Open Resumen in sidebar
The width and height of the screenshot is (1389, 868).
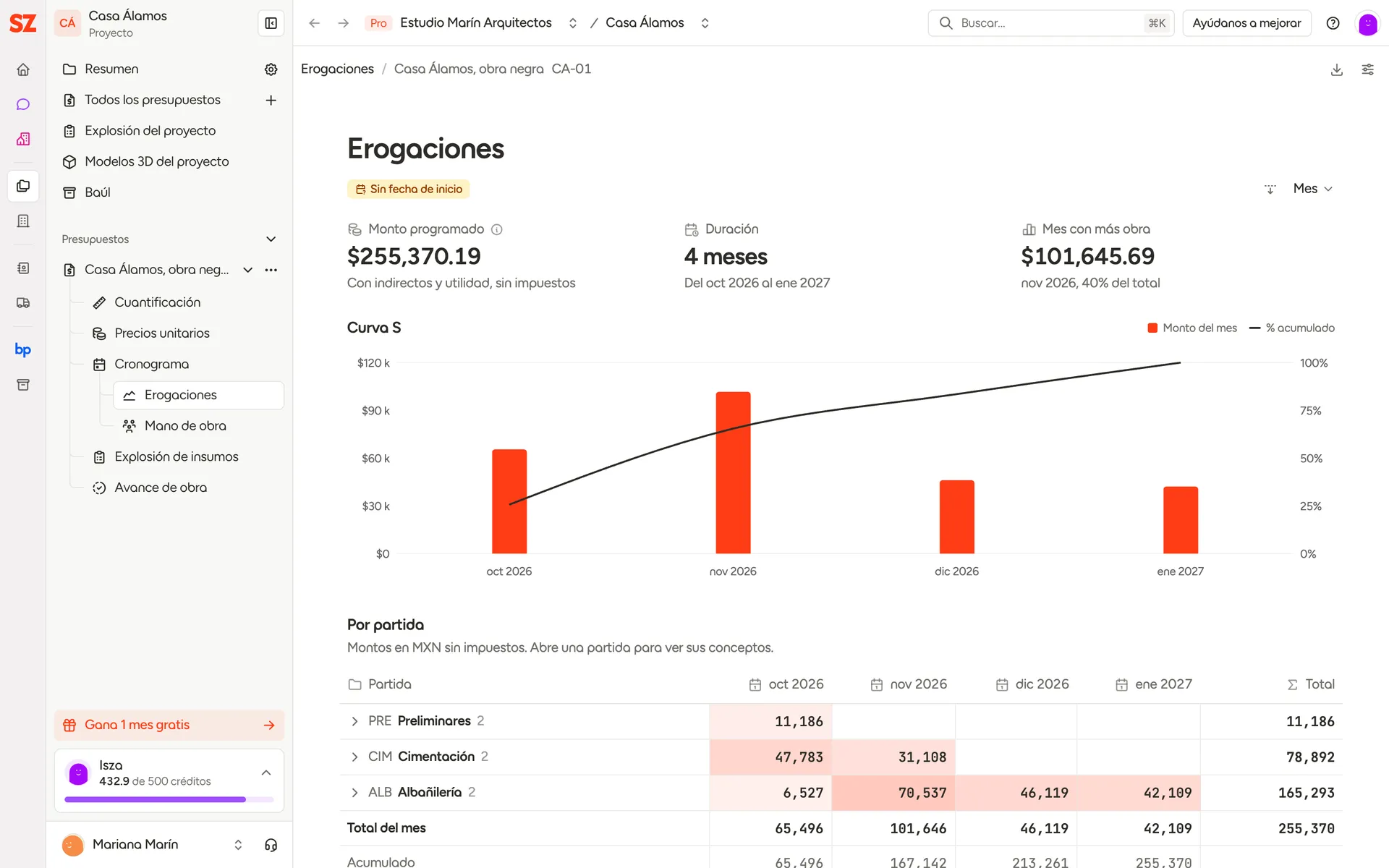tap(111, 69)
